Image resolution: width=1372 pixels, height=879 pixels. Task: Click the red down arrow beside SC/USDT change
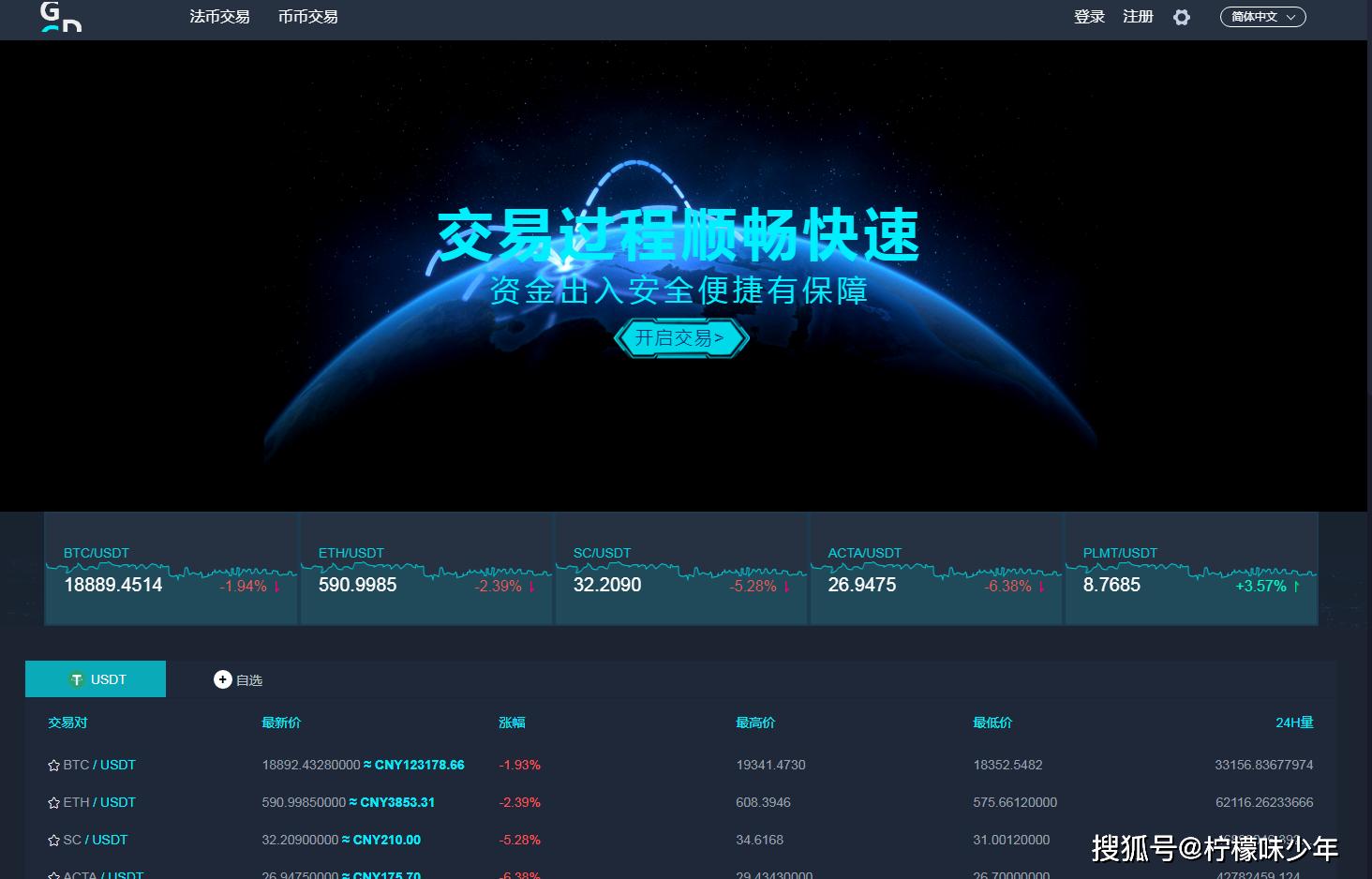click(784, 586)
